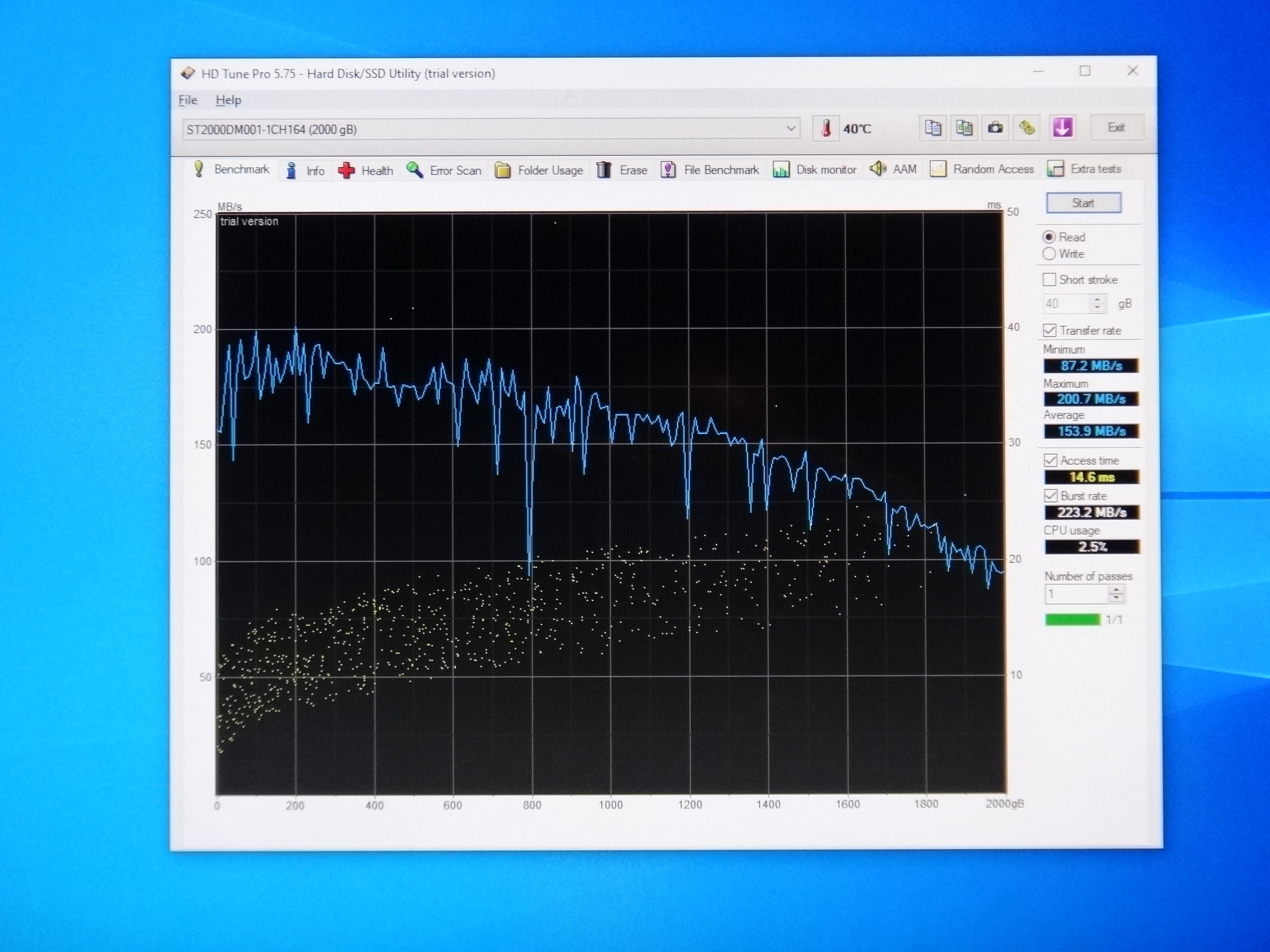This screenshot has width=1270, height=952.
Task: Click the Exit button
Action: point(1116,127)
